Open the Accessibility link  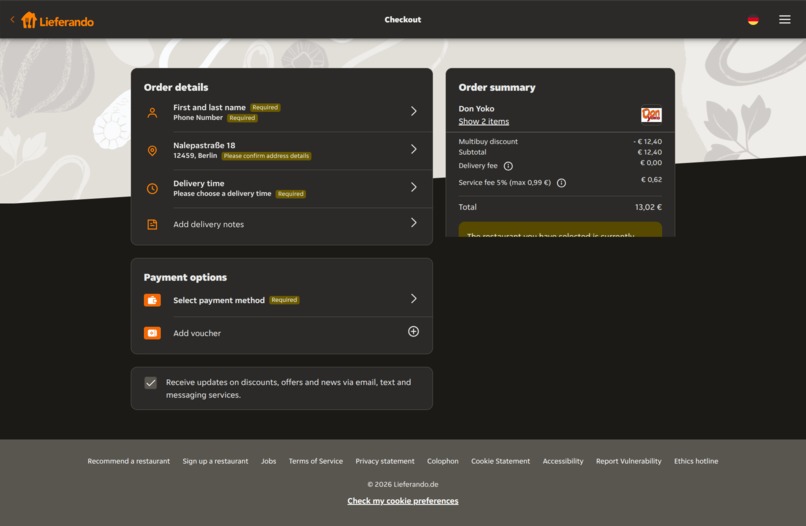tap(563, 461)
